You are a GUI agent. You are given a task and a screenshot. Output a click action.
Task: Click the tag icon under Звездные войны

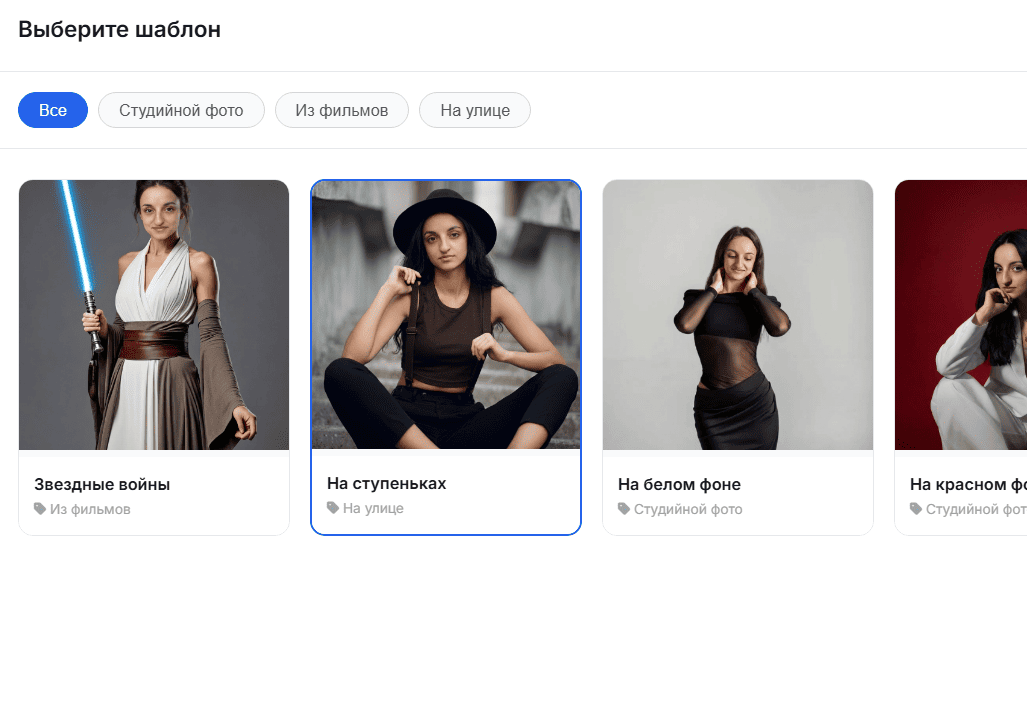(40, 509)
